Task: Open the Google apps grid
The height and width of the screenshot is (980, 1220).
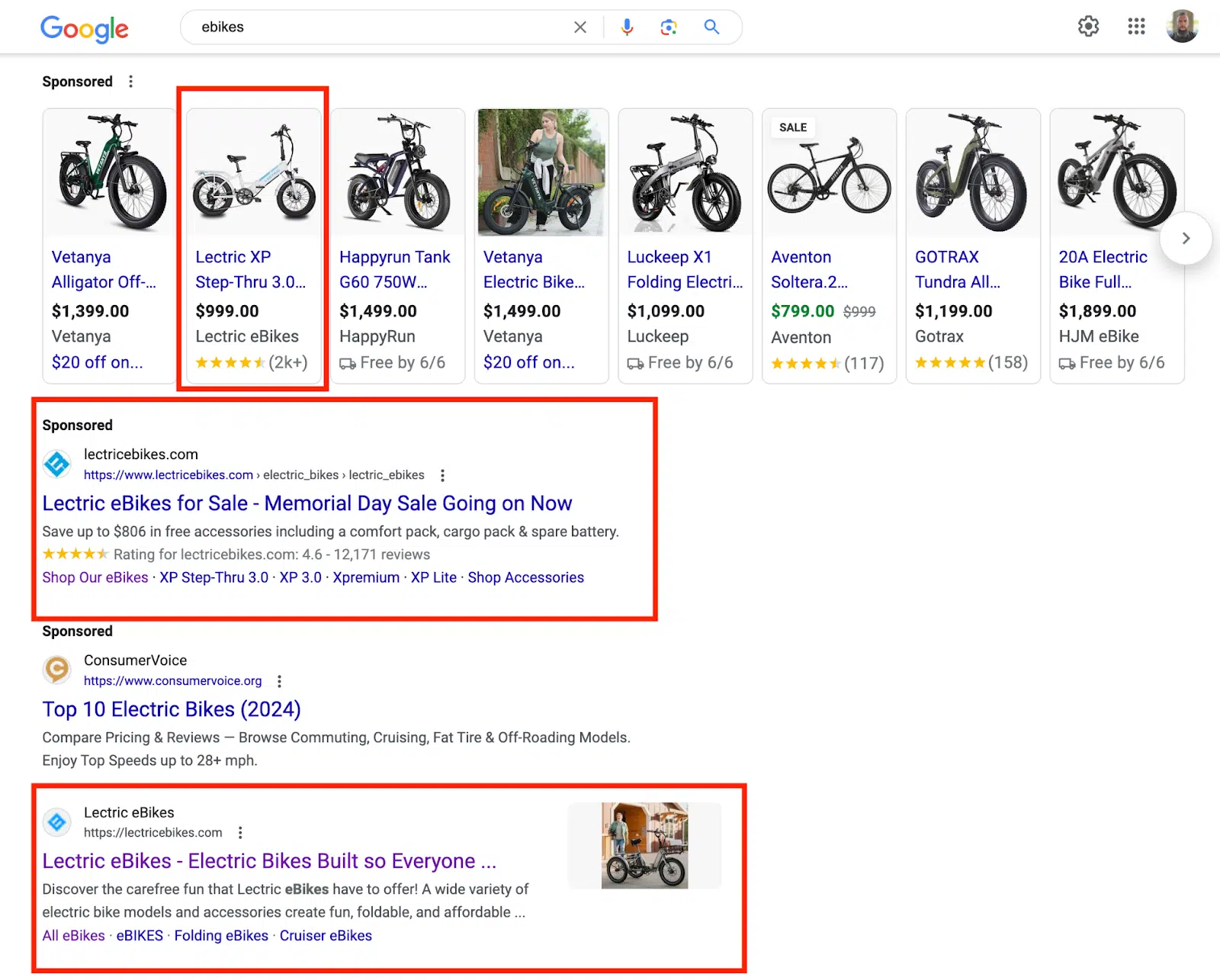Action: [1136, 27]
